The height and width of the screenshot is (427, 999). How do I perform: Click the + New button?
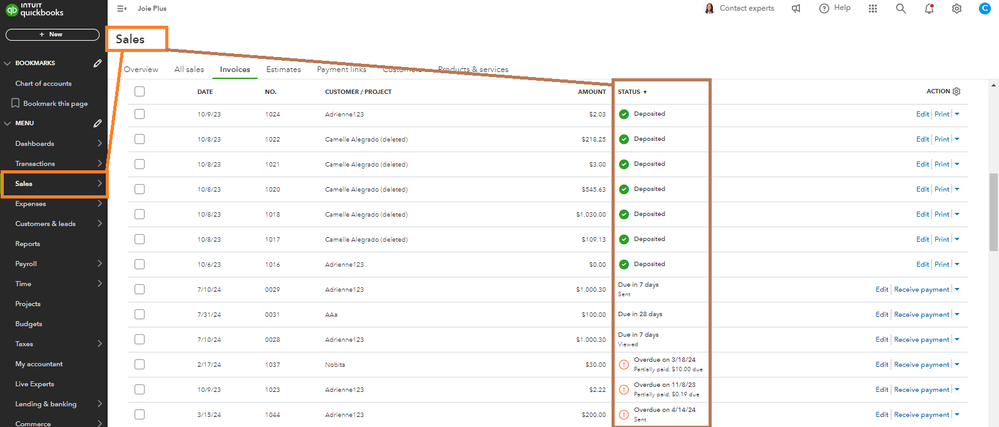pos(52,34)
